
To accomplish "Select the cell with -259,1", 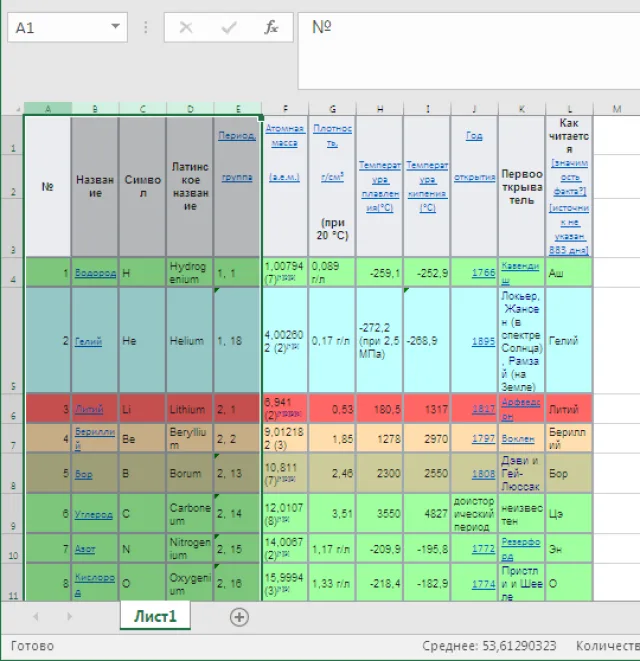I will tap(379, 273).
